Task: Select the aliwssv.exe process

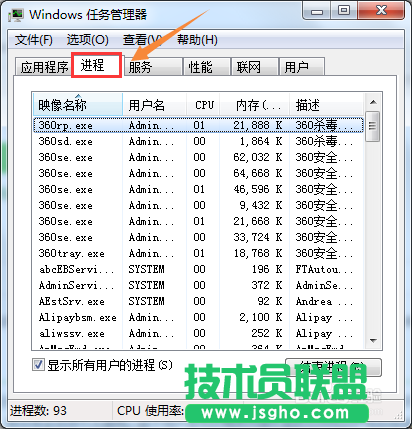Action: point(198,333)
